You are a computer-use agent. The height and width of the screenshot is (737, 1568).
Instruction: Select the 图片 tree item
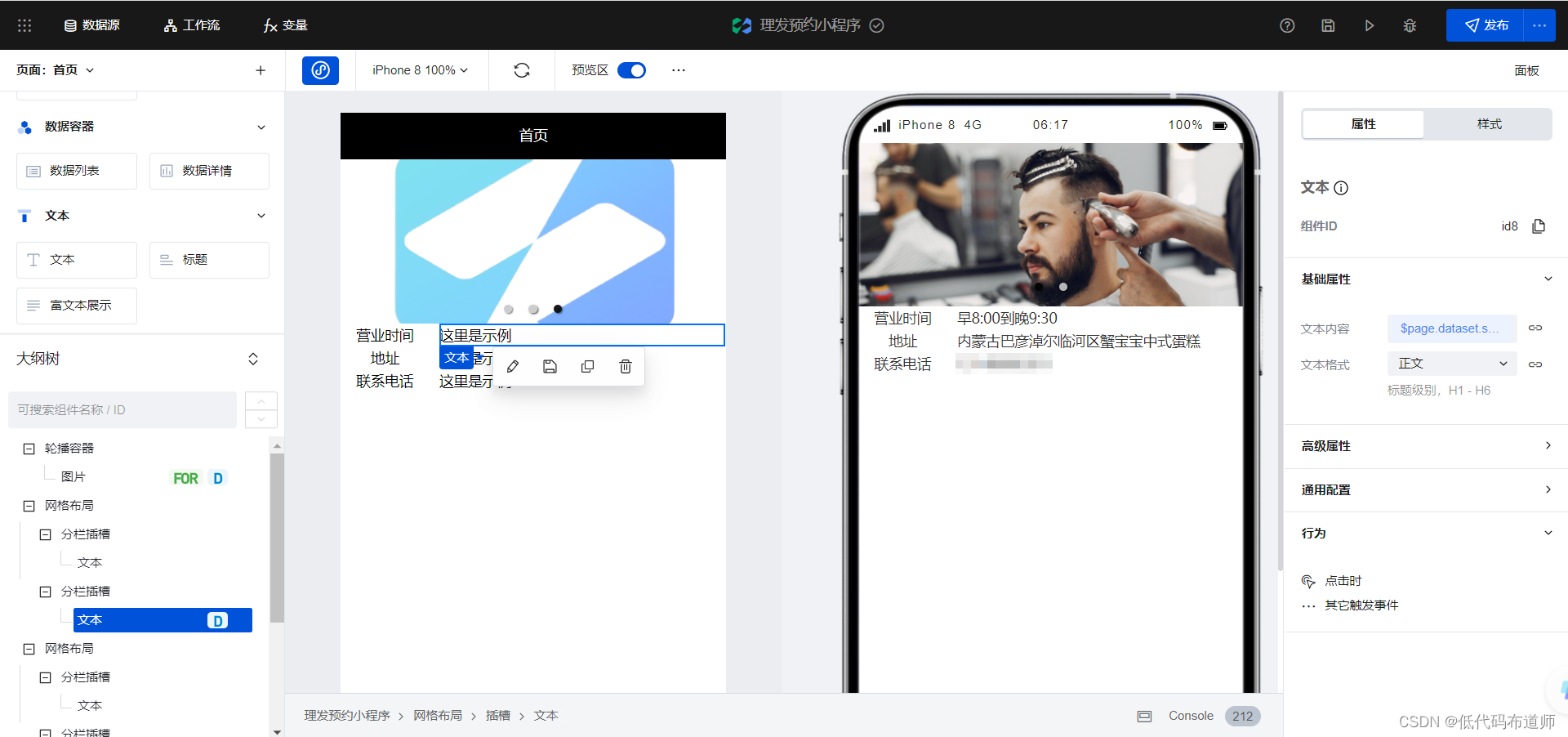(73, 477)
